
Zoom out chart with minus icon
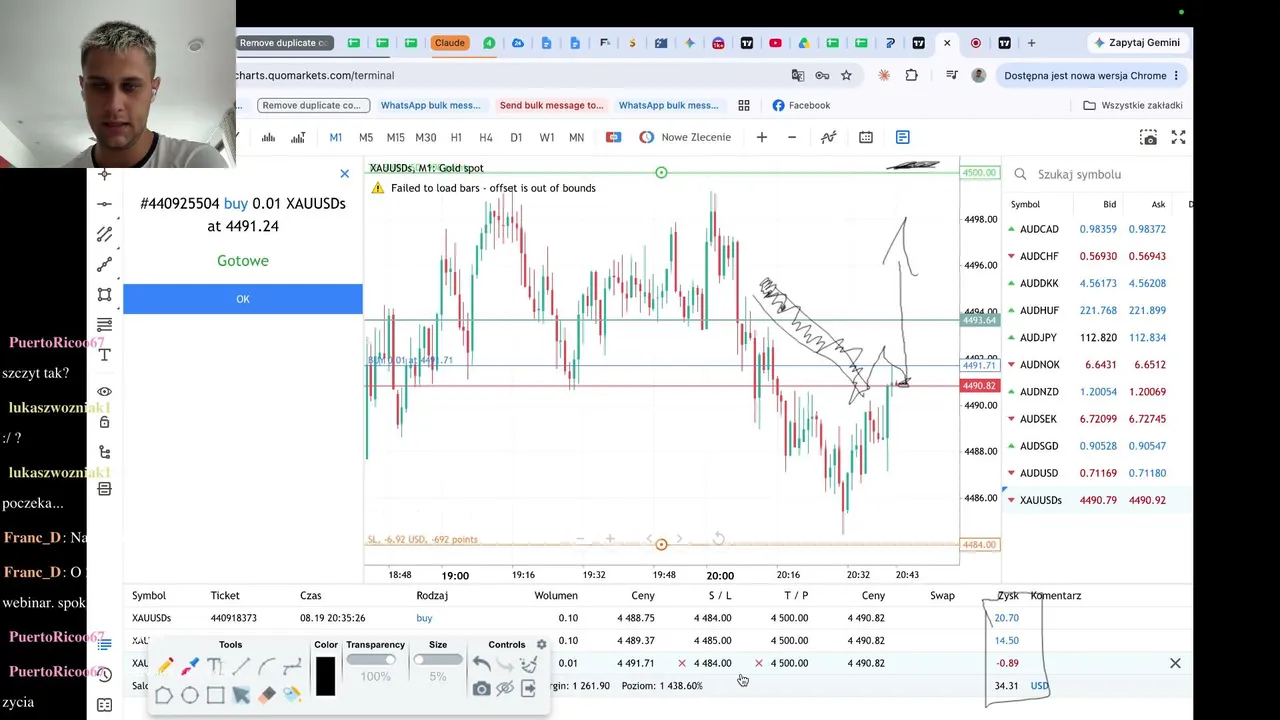click(x=792, y=137)
